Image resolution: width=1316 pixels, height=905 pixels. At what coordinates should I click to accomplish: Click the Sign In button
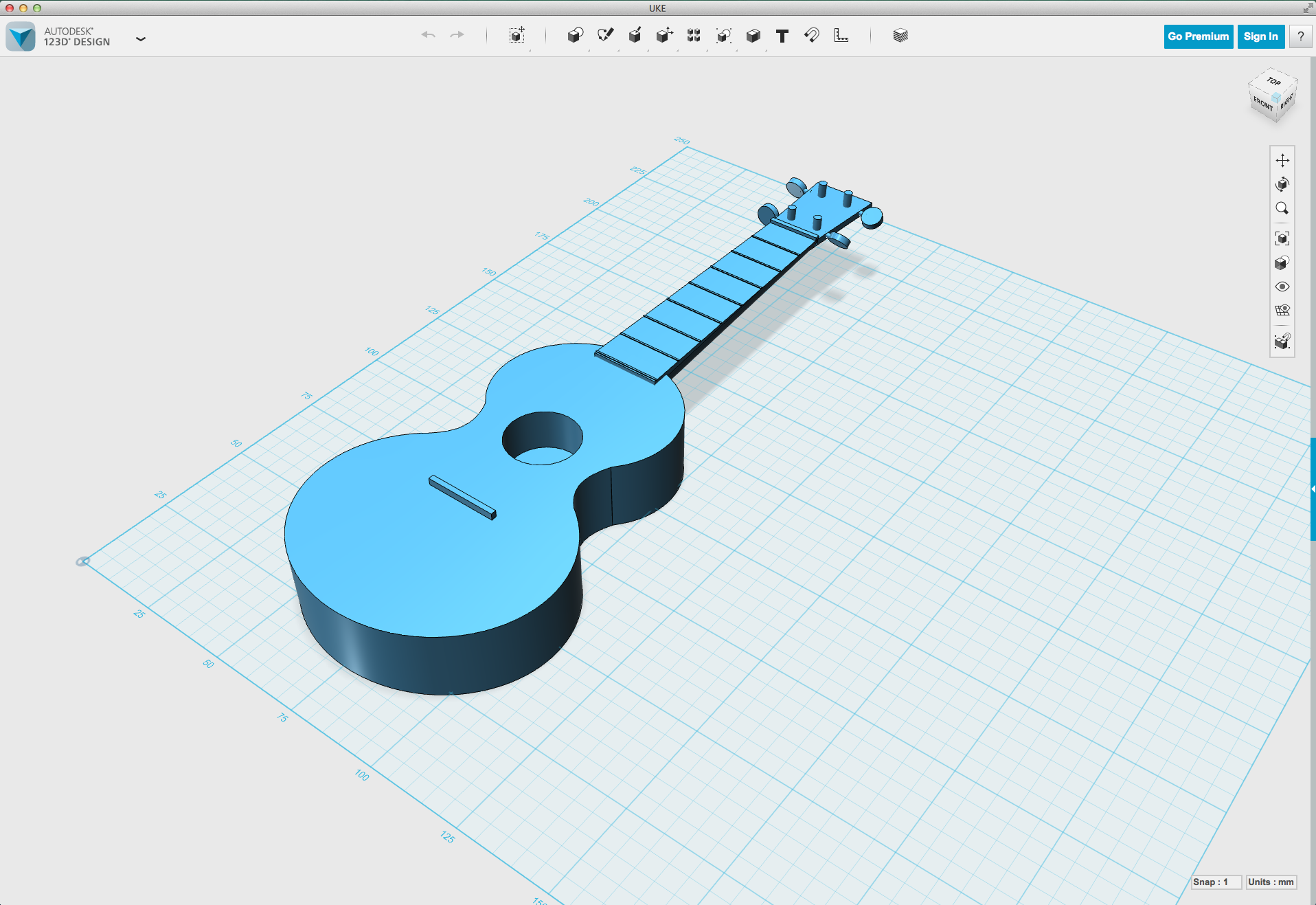coord(1261,36)
